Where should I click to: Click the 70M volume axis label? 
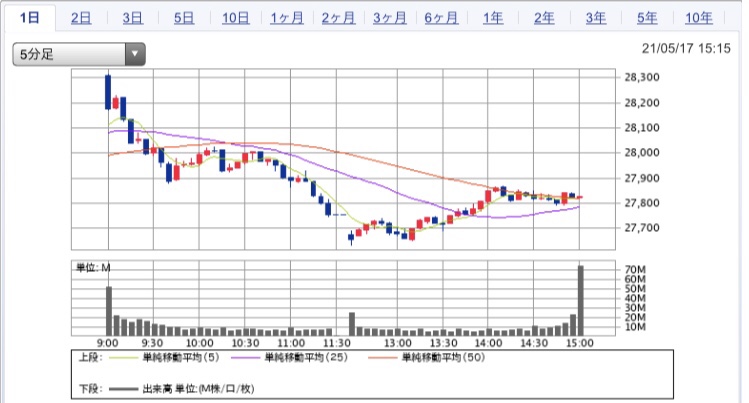click(x=635, y=270)
